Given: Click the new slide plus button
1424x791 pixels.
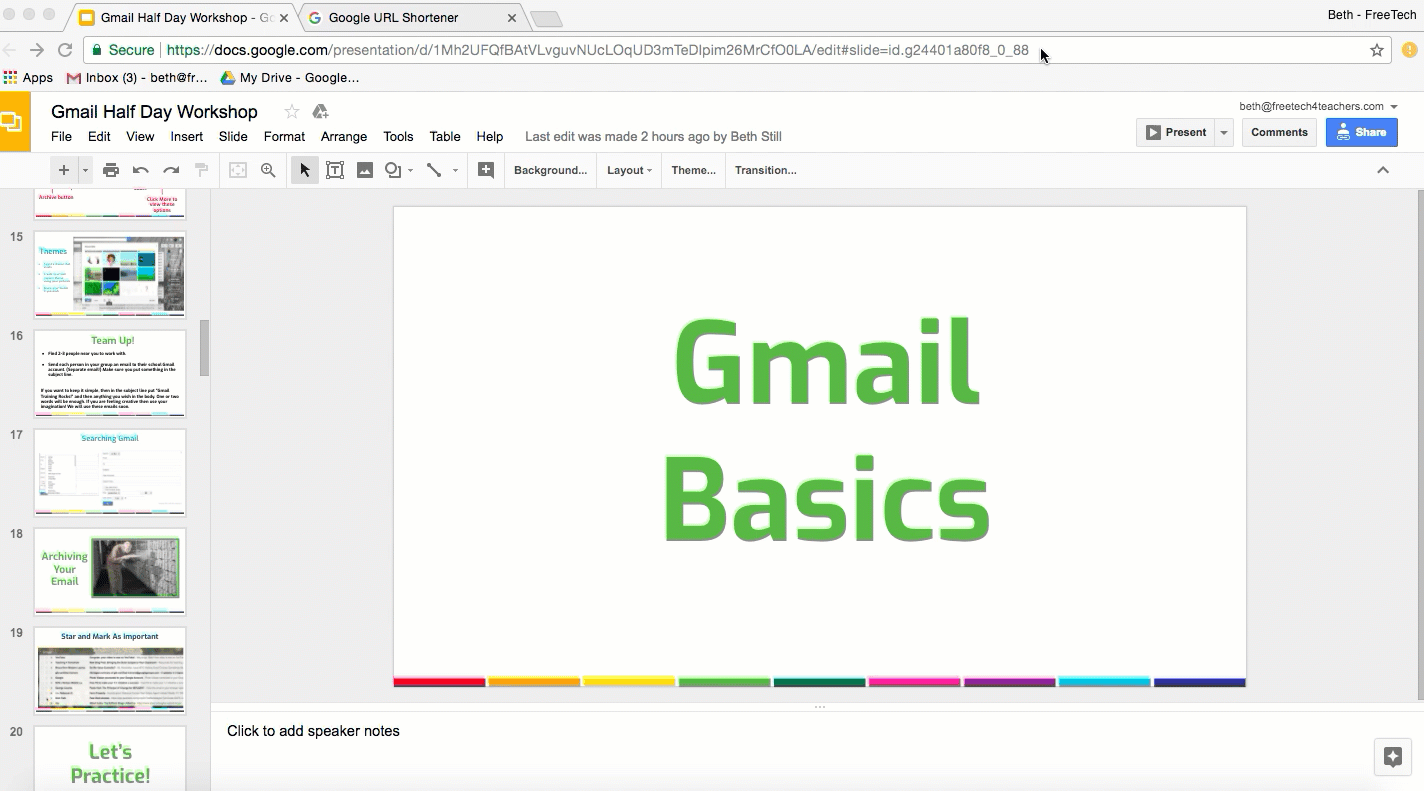Looking at the screenshot, I should click(63, 170).
